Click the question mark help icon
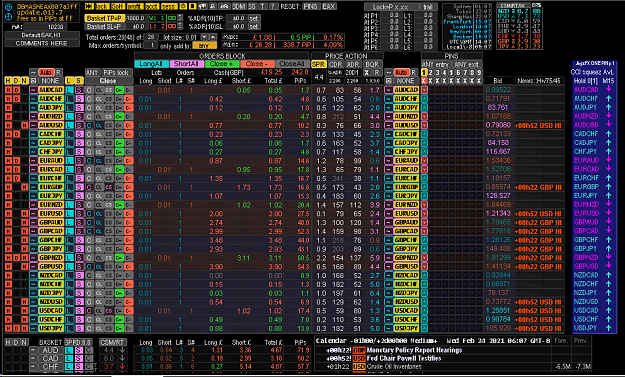 tap(273, 6)
